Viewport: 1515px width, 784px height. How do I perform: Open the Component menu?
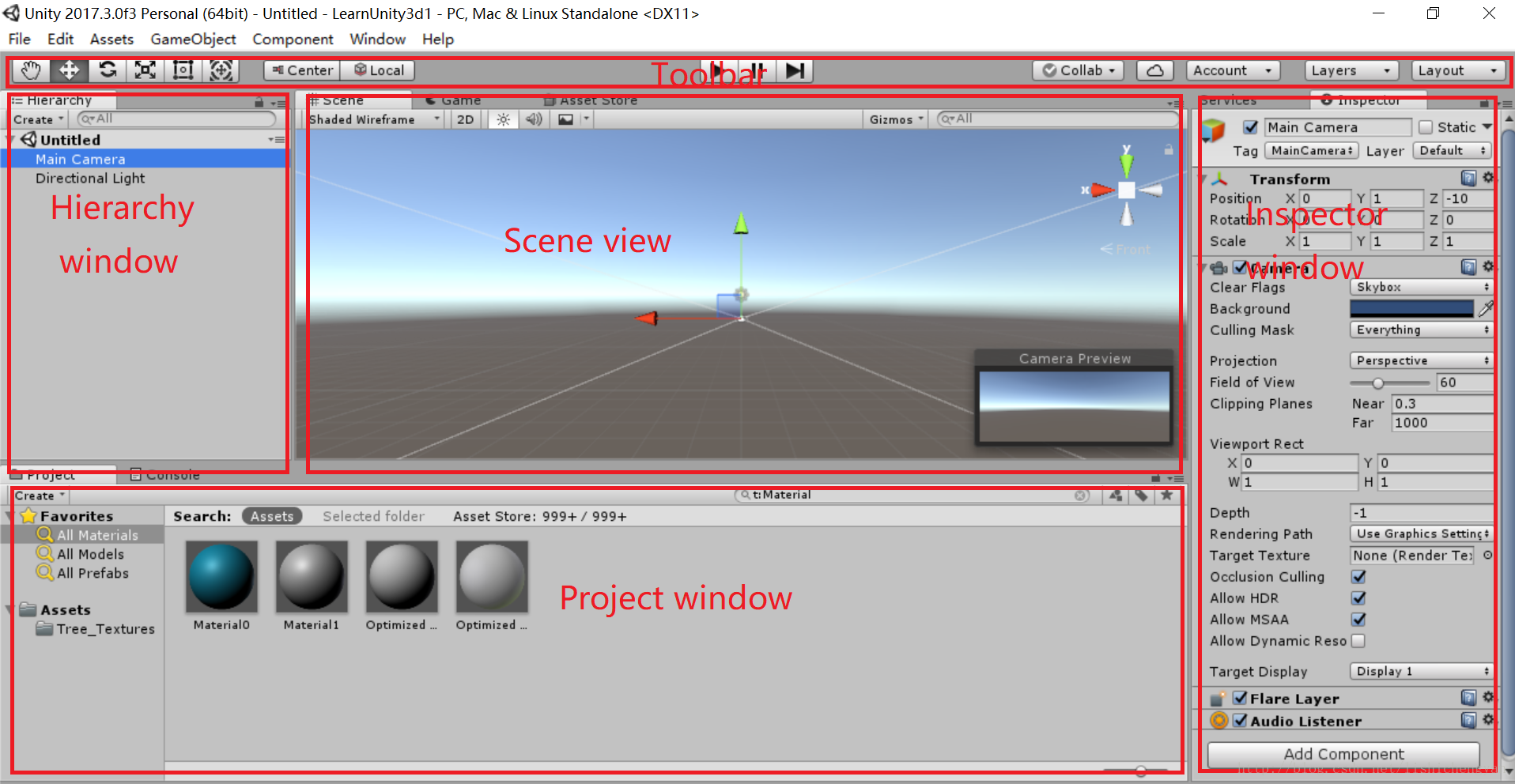coord(293,39)
